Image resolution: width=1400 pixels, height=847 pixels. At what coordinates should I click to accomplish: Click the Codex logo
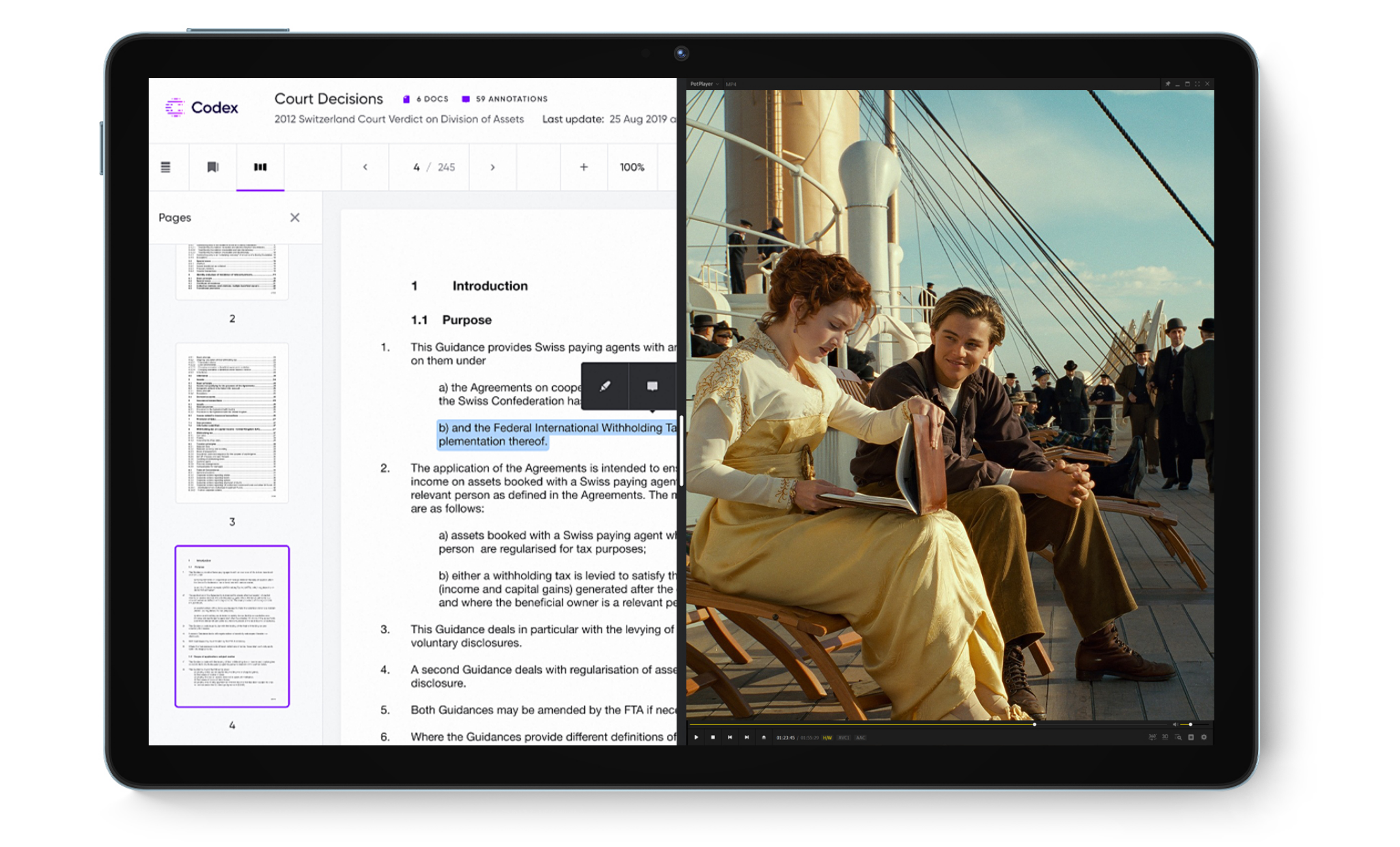point(202,108)
